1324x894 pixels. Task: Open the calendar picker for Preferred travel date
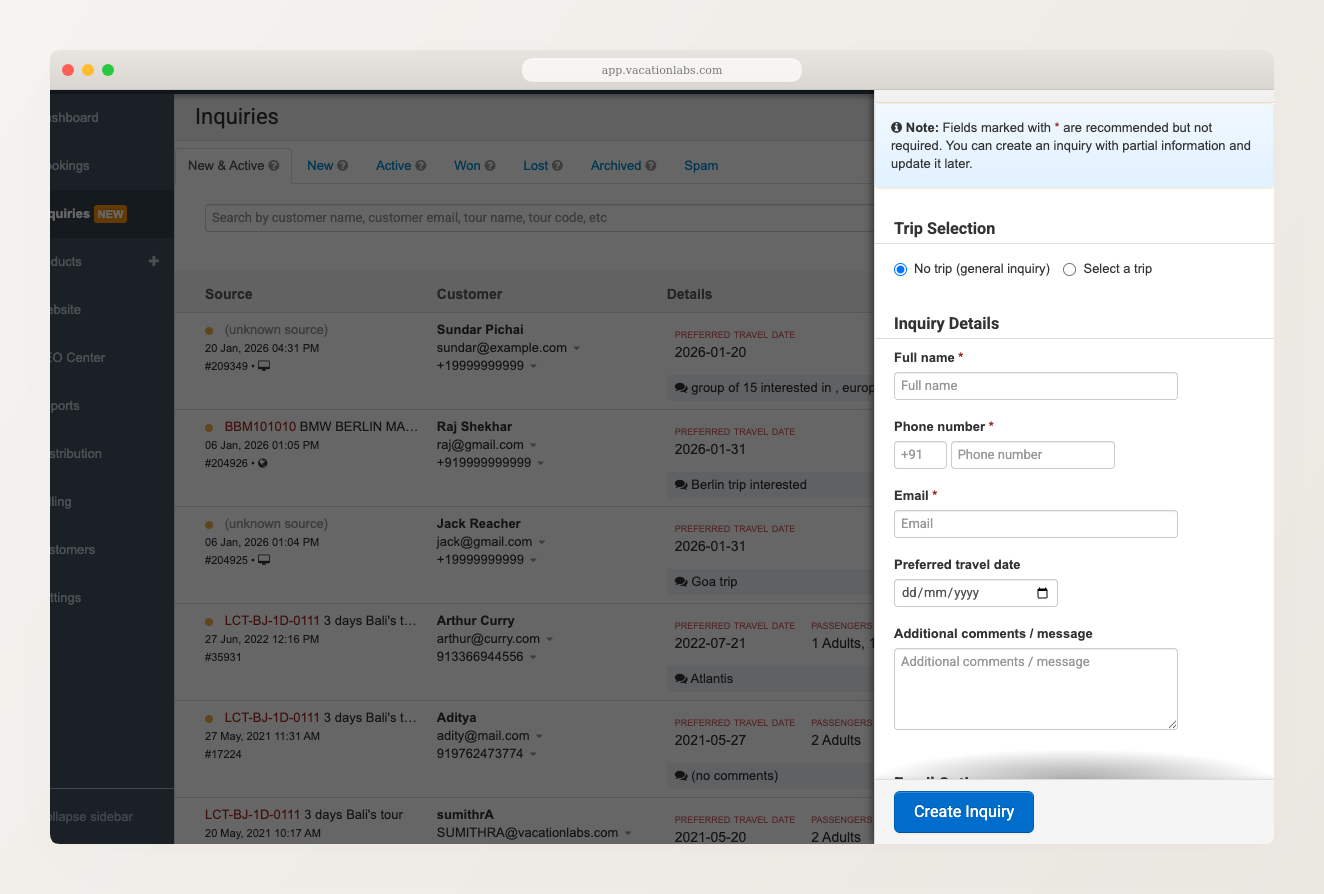click(x=1041, y=592)
